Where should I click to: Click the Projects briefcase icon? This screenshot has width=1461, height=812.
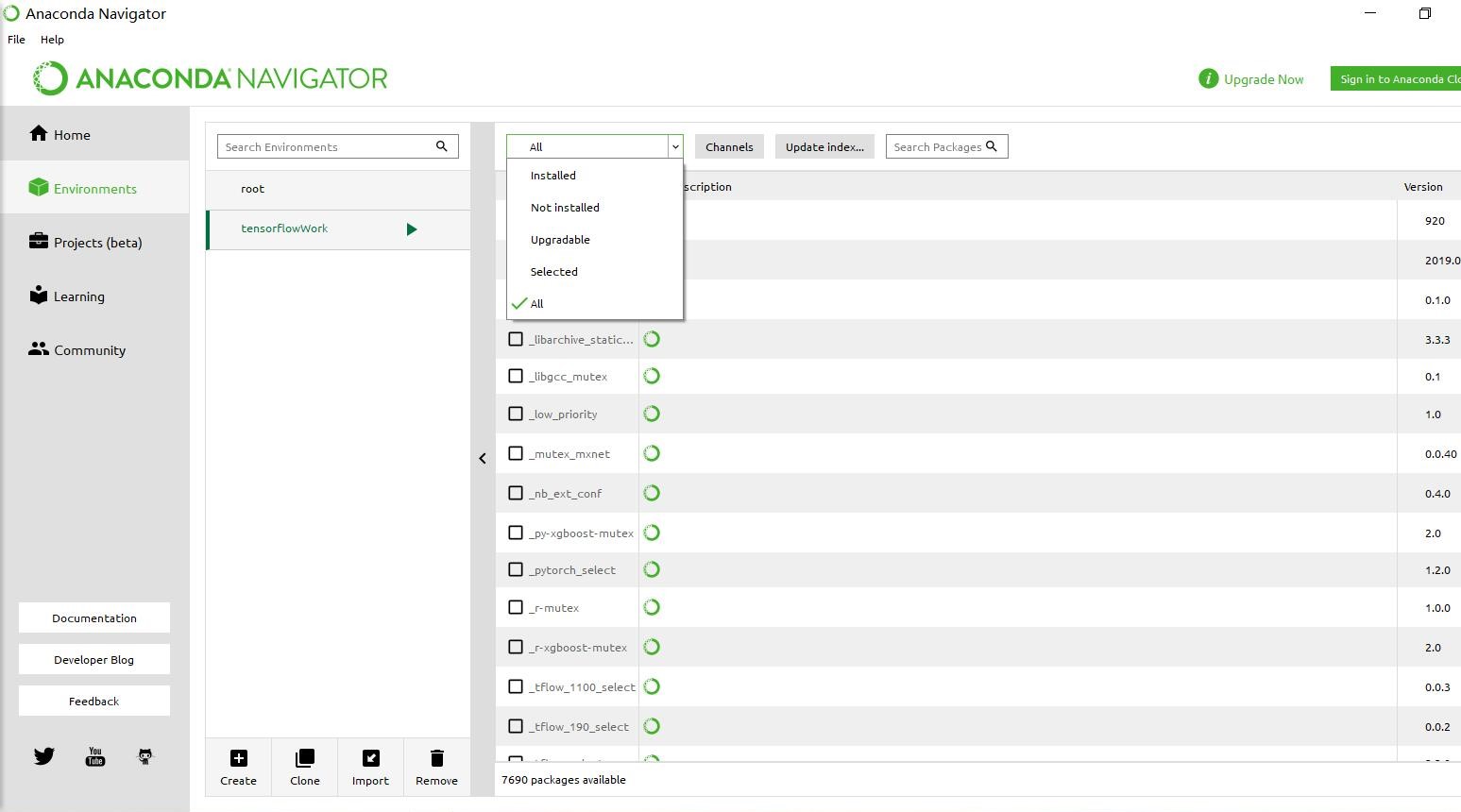click(x=38, y=241)
